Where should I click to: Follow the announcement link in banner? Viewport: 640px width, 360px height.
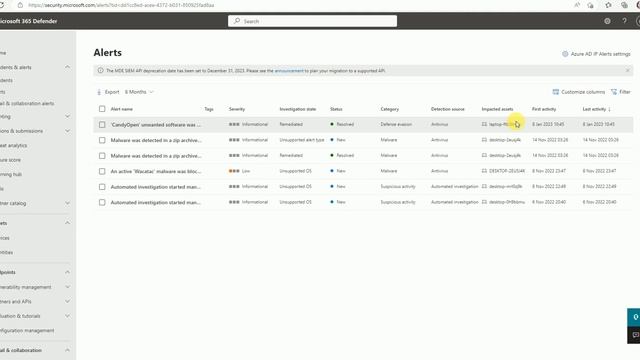pyautogui.click(x=289, y=71)
